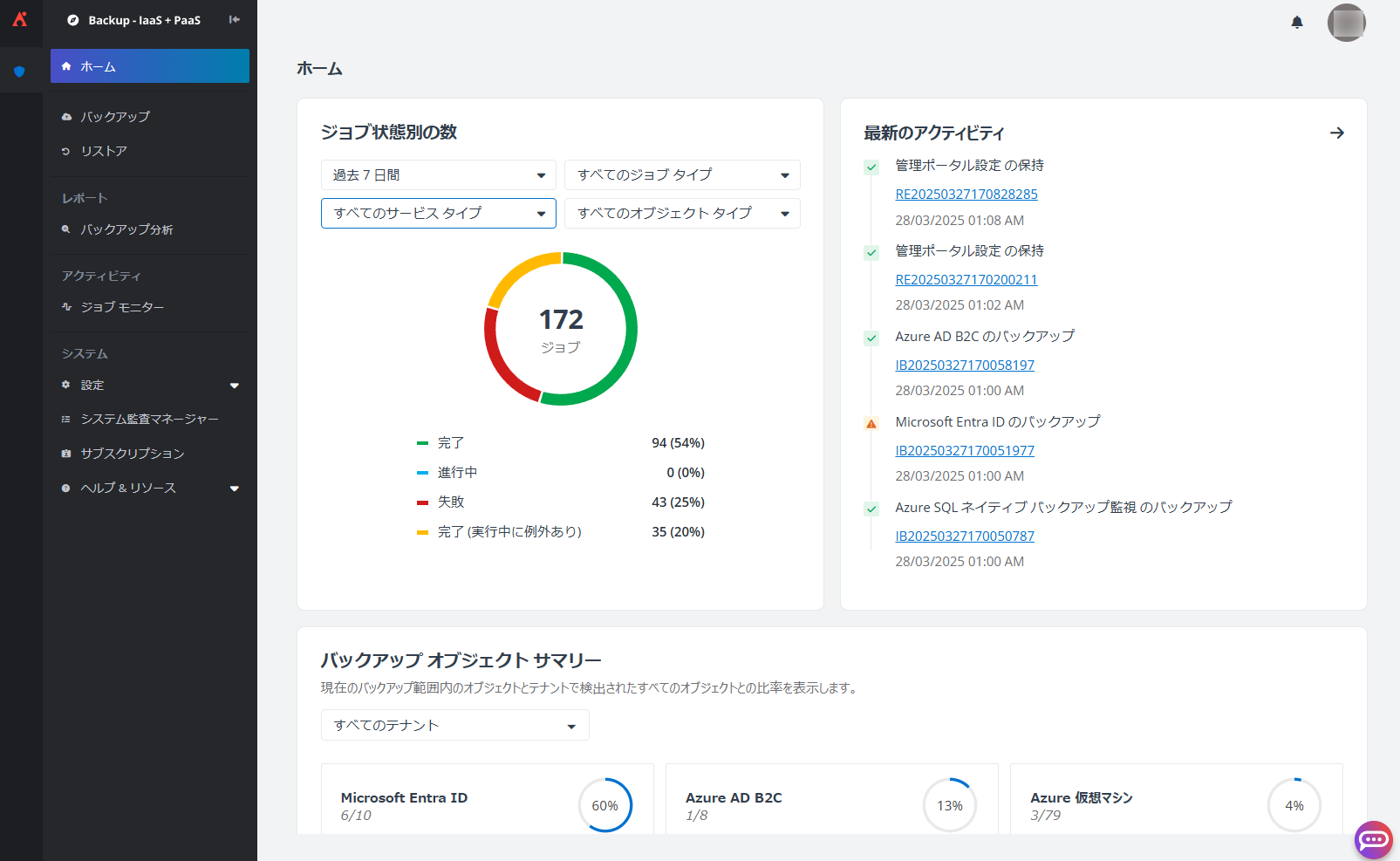Viewport: 1400px width, 861px height.
Task: Open サブスクリプション page
Action: (150, 454)
